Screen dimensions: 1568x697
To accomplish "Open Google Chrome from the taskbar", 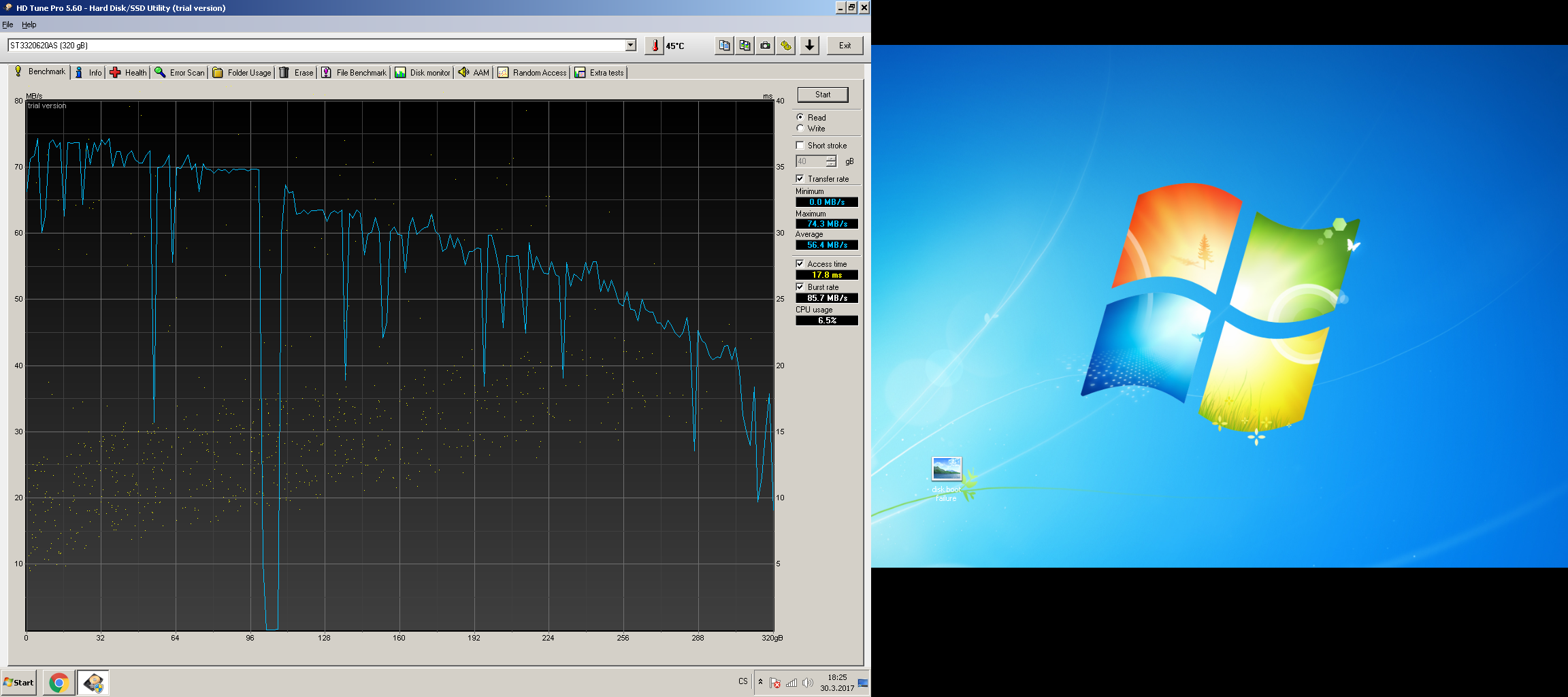I will point(59,682).
